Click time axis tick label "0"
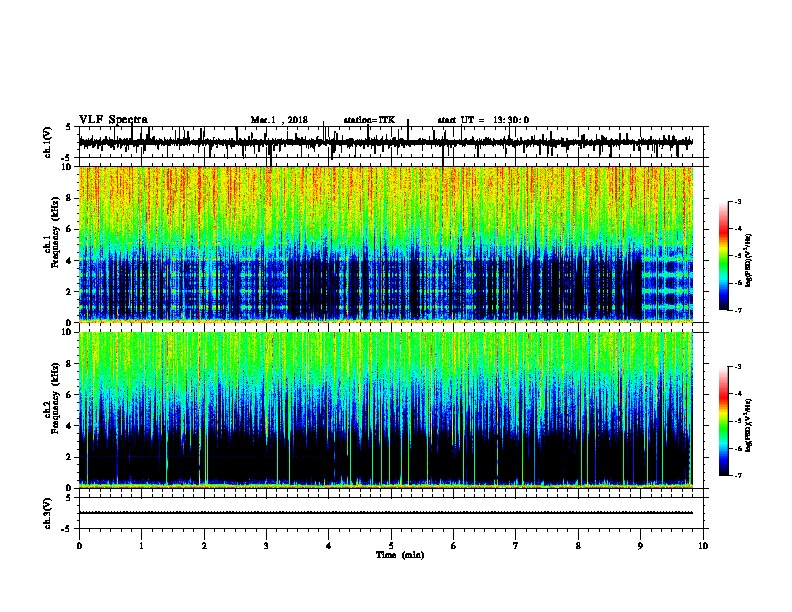This screenshot has width=792, height=612. coord(79,545)
